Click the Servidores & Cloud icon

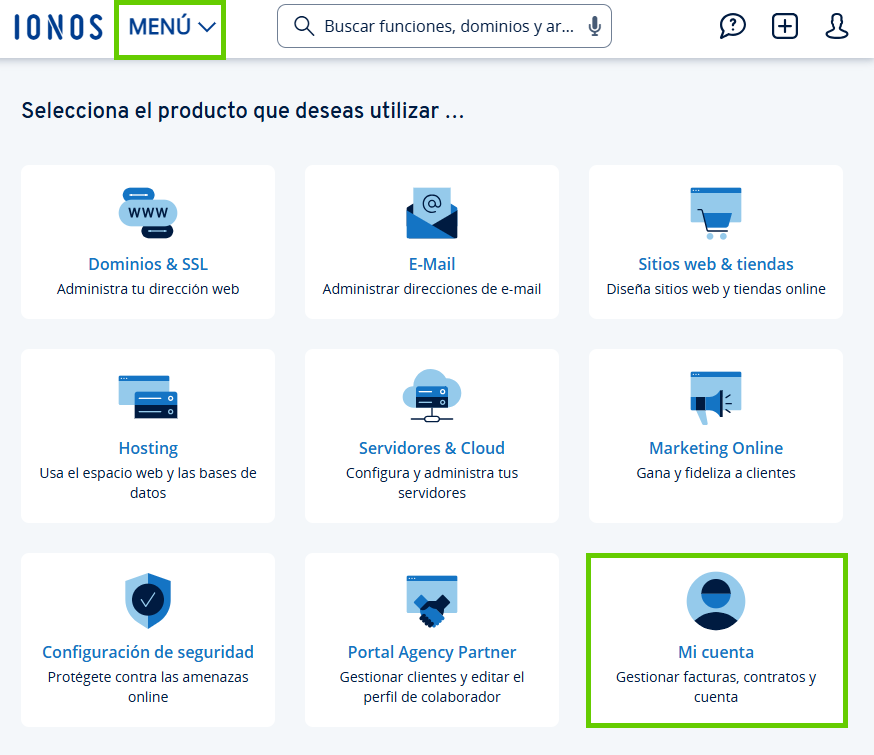(432, 396)
